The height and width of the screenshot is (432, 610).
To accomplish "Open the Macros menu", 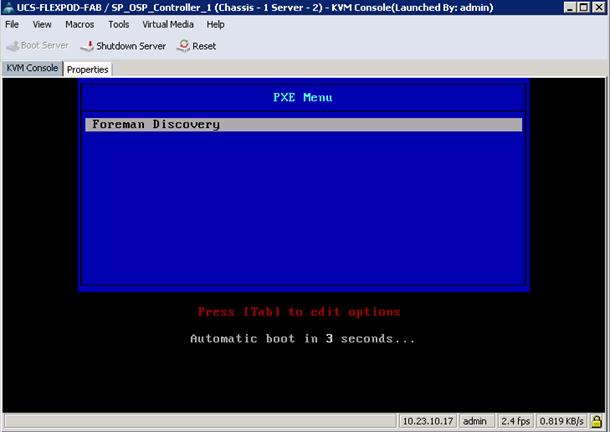I will pos(79,25).
